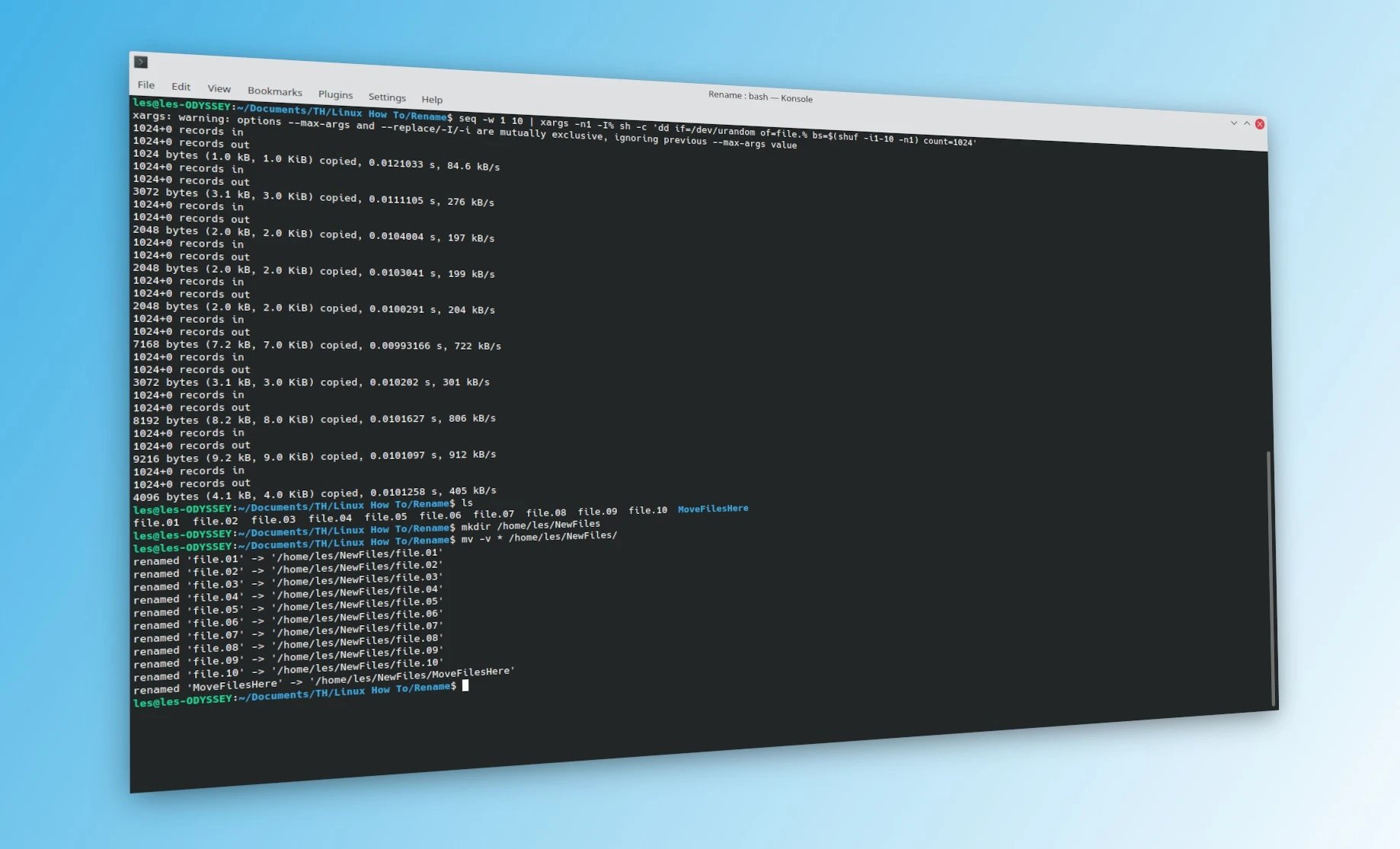1400x849 pixels.
Task: Click file.10 in the ls output
Action: point(647,510)
